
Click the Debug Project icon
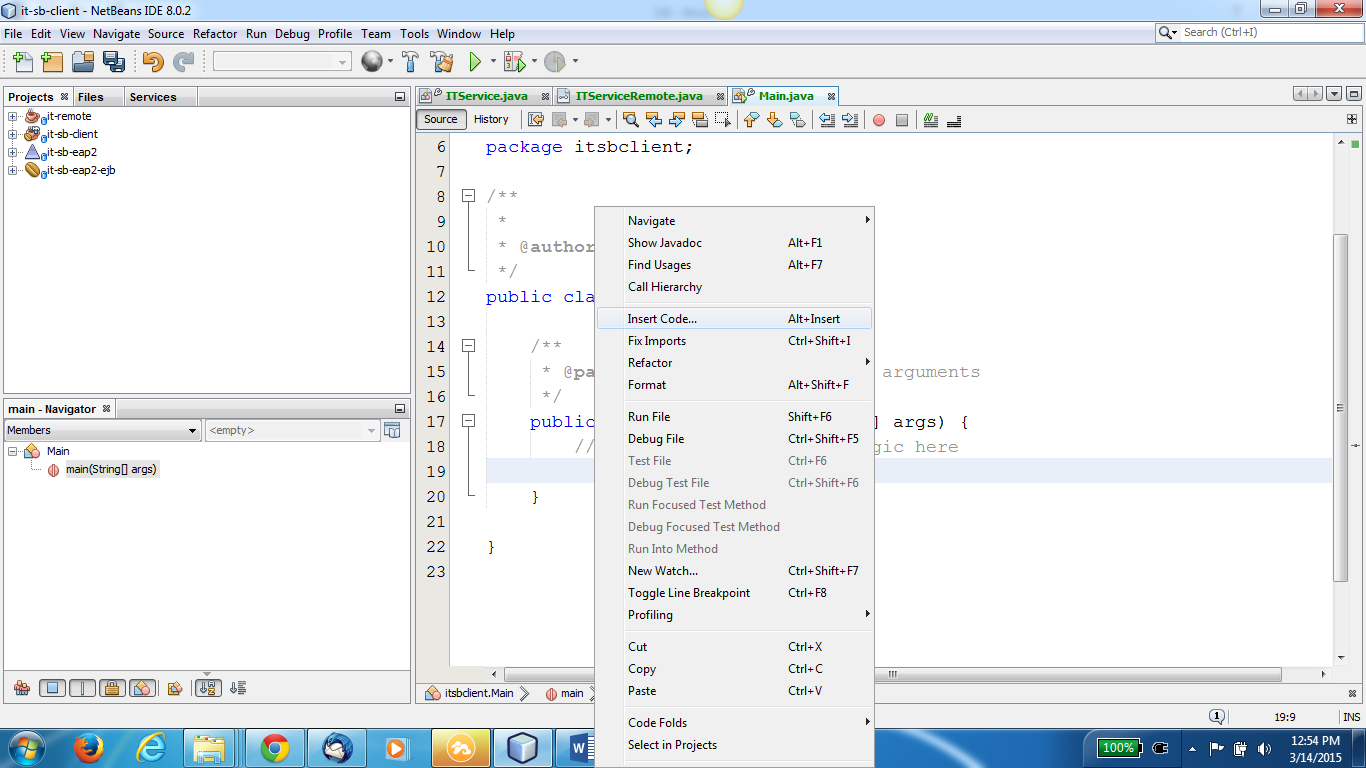point(514,62)
